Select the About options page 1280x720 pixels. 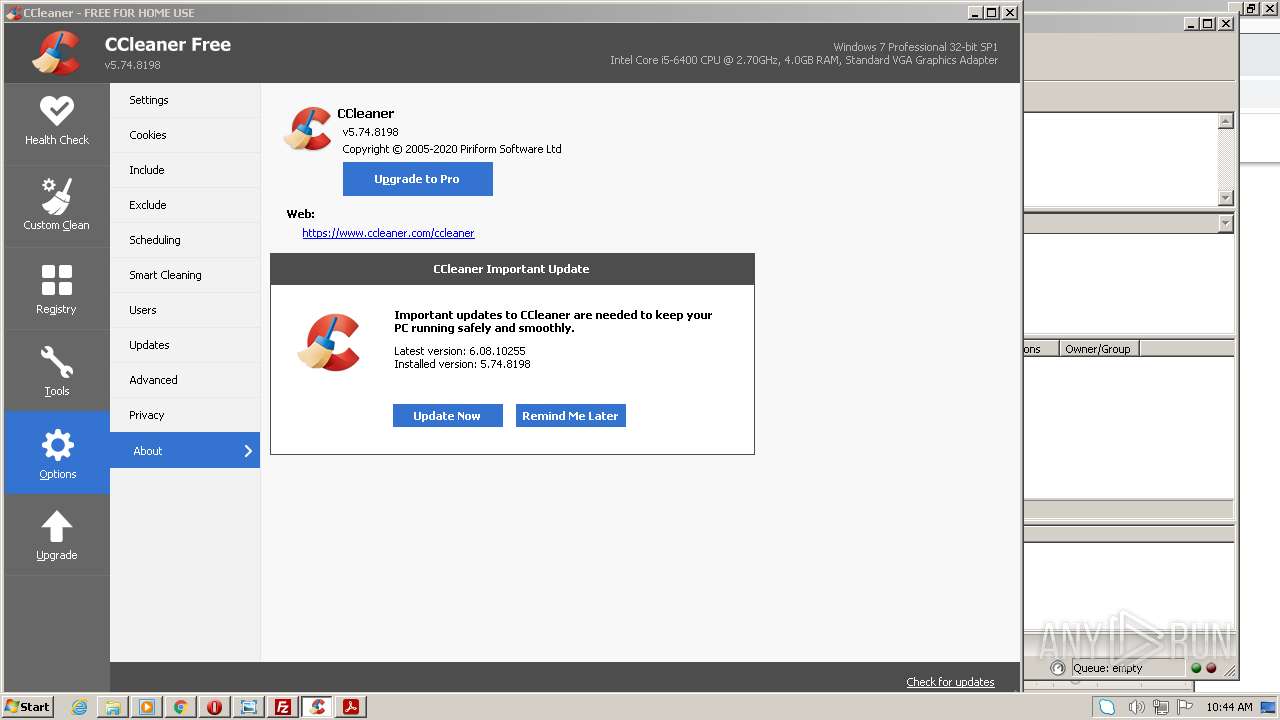(x=185, y=450)
